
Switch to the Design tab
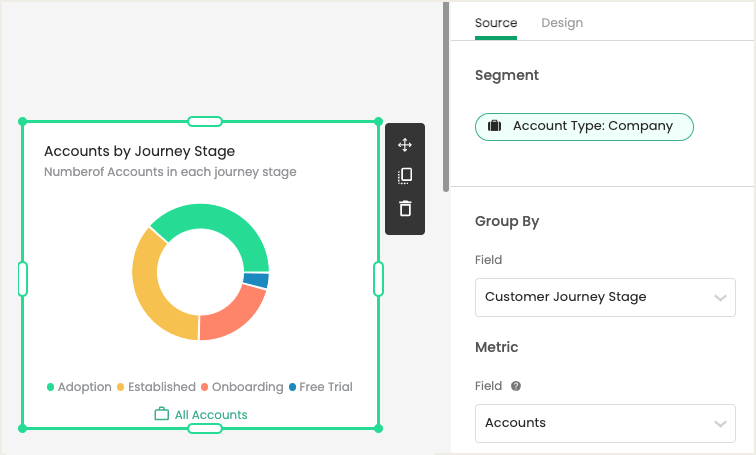[x=562, y=23]
